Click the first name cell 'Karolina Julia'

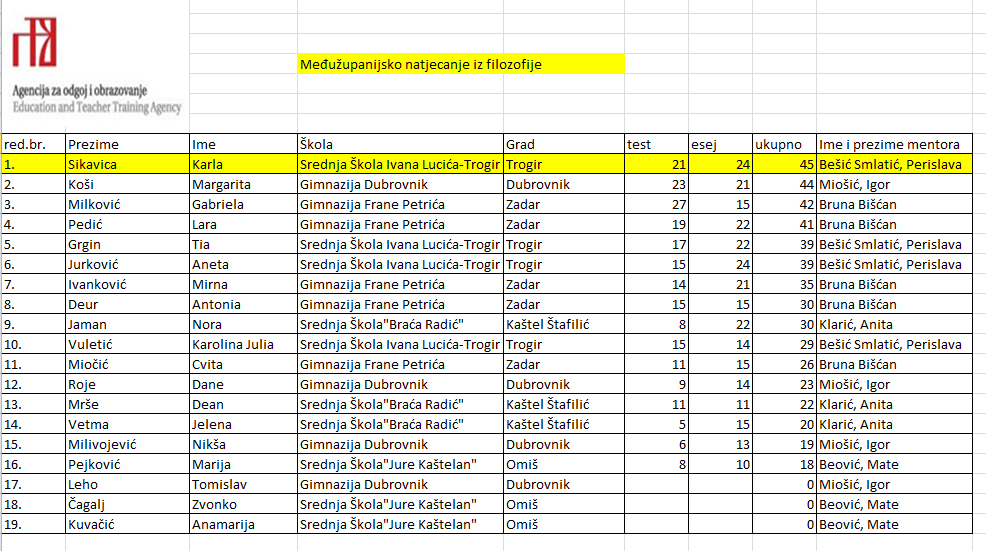(243, 344)
